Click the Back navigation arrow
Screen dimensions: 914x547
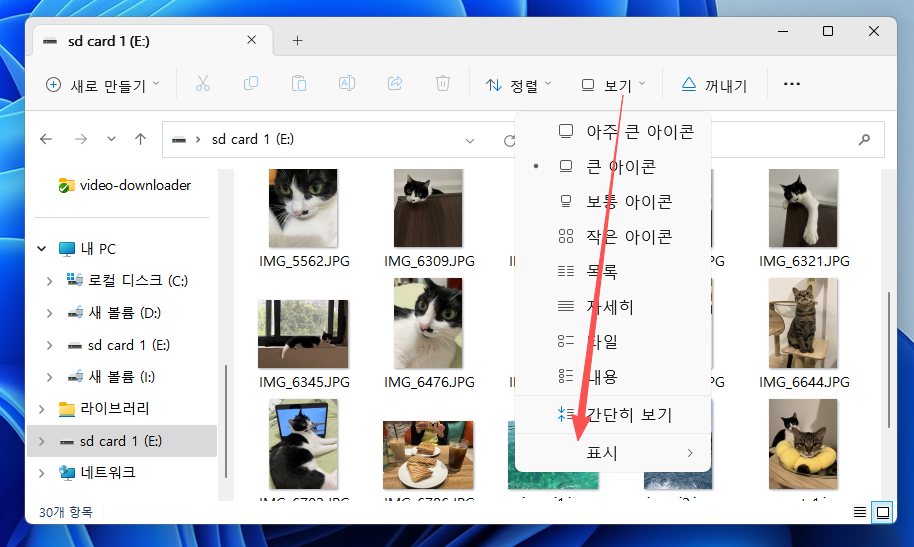click(x=45, y=139)
